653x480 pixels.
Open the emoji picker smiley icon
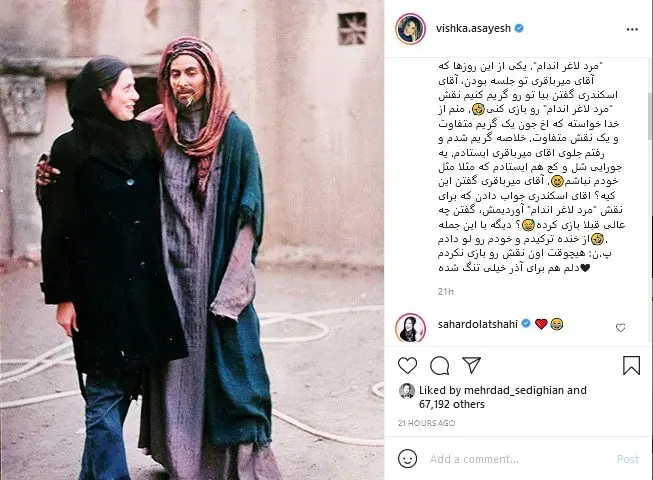407,459
